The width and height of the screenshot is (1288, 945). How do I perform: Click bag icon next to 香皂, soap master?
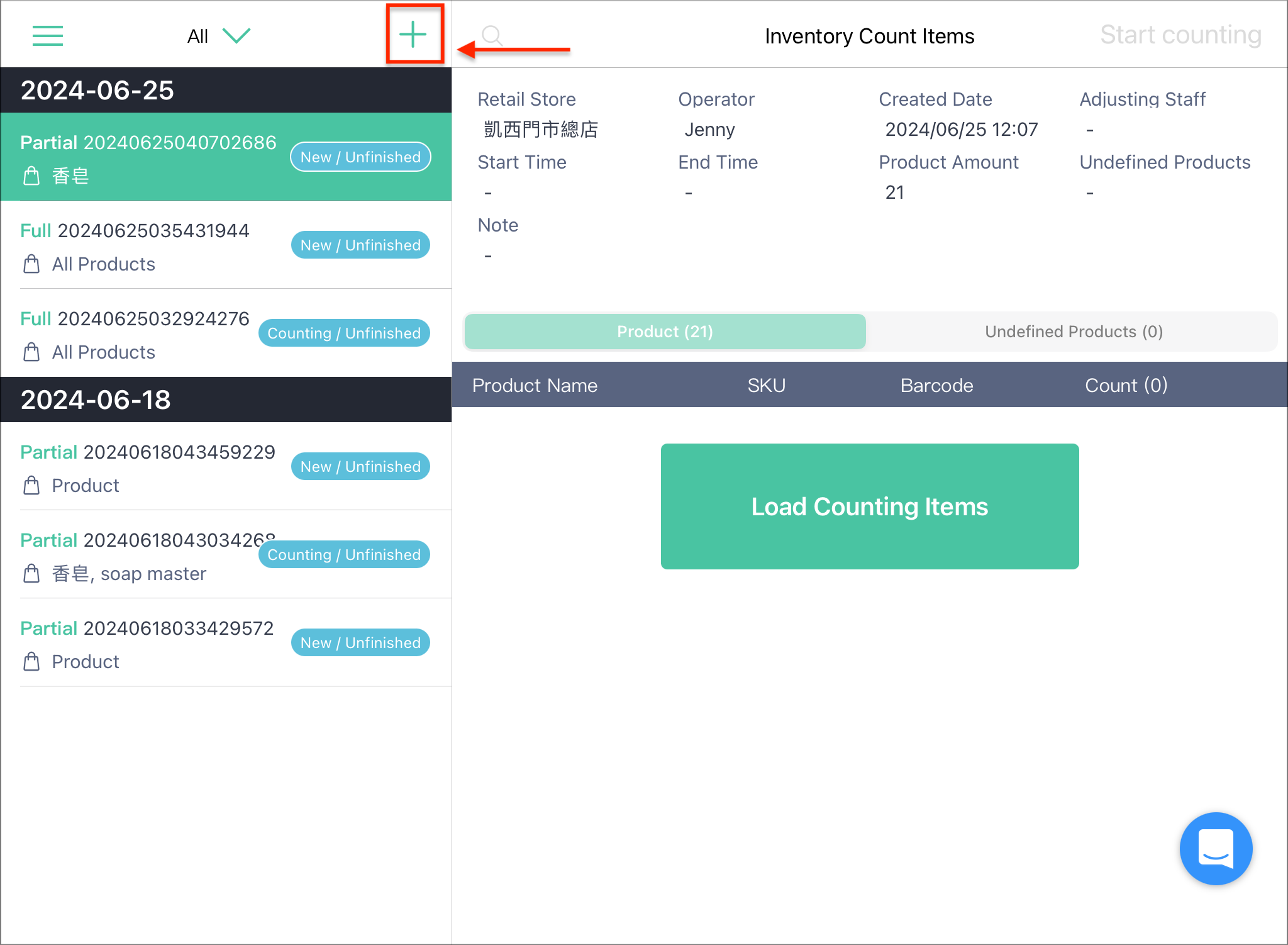click(x=31, y=574)
